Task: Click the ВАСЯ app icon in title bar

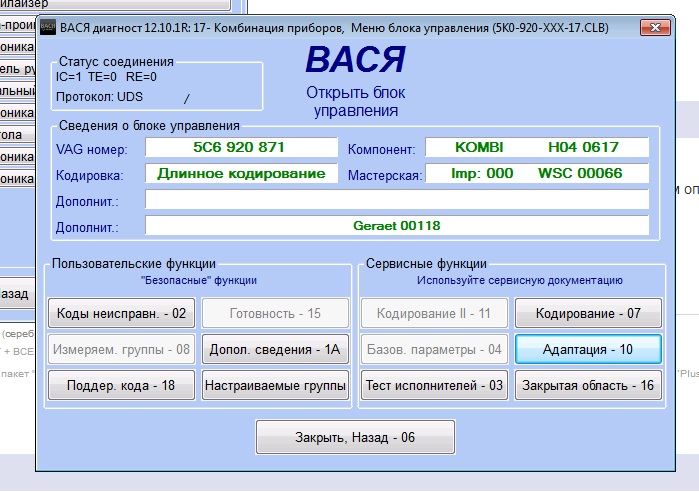Action: (x=48, y=28)
